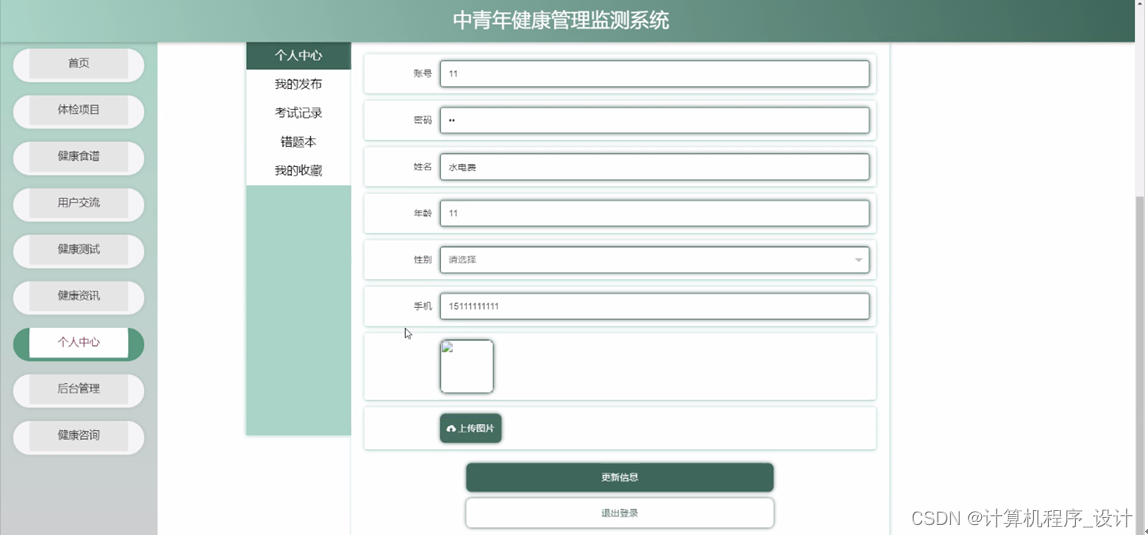Click the 年龄 input field
Image resolution: width=1148 pixels, height=537 pixels.
coord(655,213)
